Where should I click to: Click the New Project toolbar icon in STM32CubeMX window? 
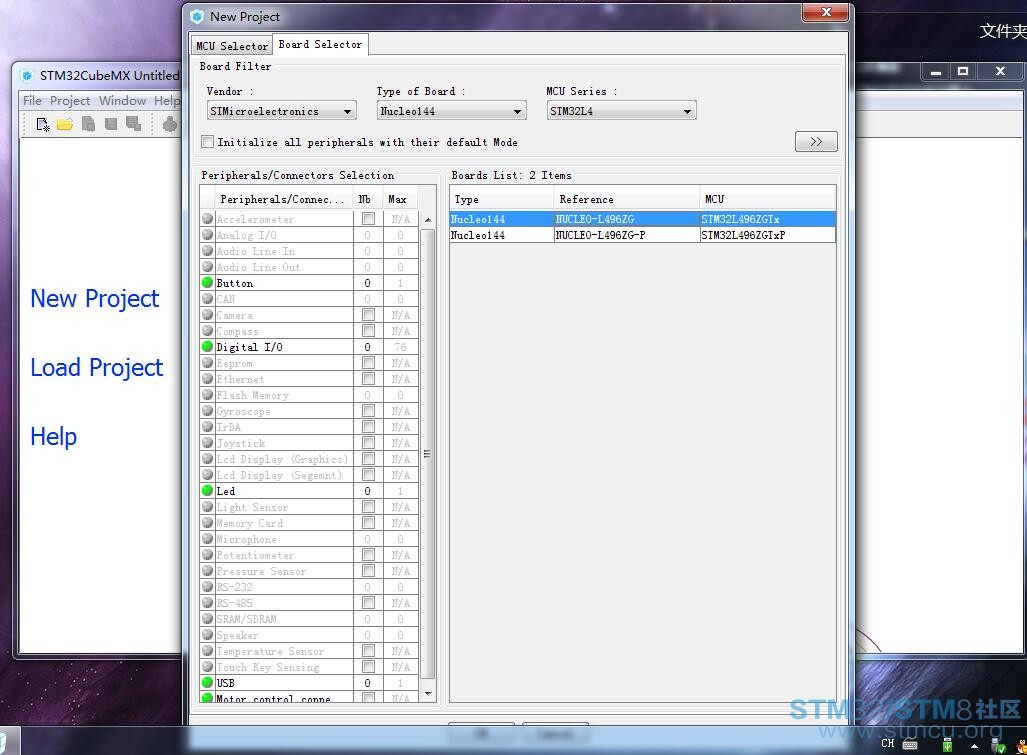43,124
